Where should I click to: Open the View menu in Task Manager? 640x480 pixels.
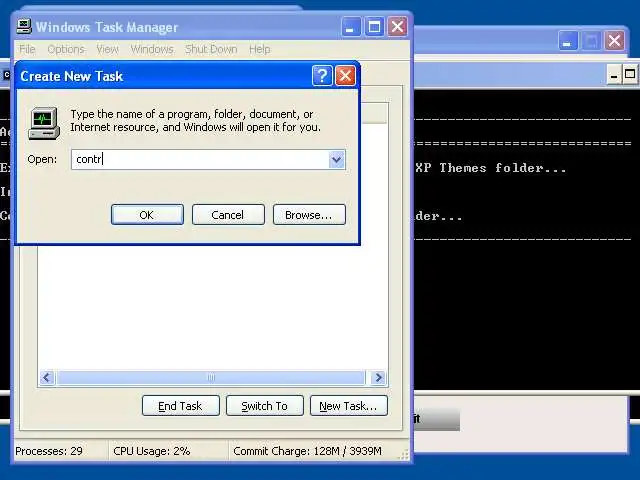point(107,49)
